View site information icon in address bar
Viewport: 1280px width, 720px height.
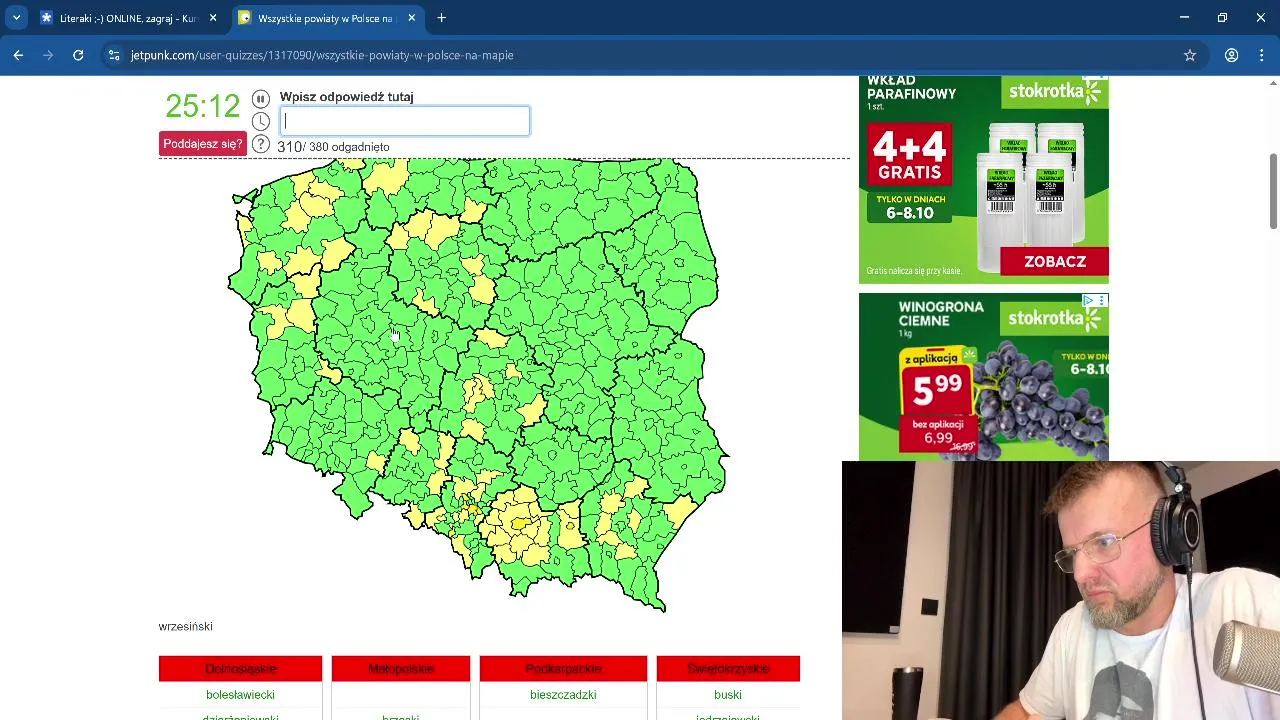(114, 55)
